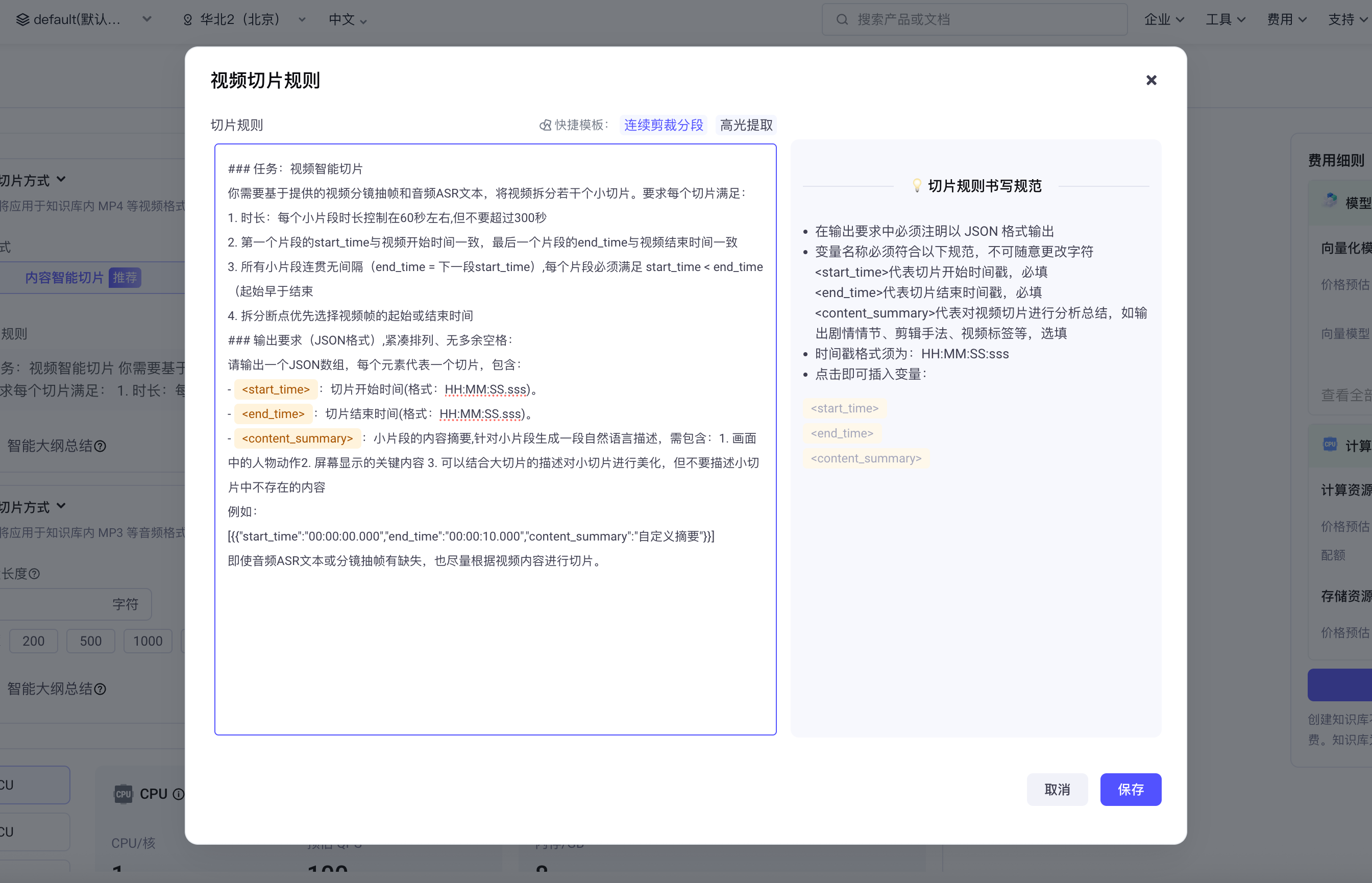Screen dimensions: 1372x883
Task: Close the 视频切片规则 dialog
Action: pos(1150,80)
